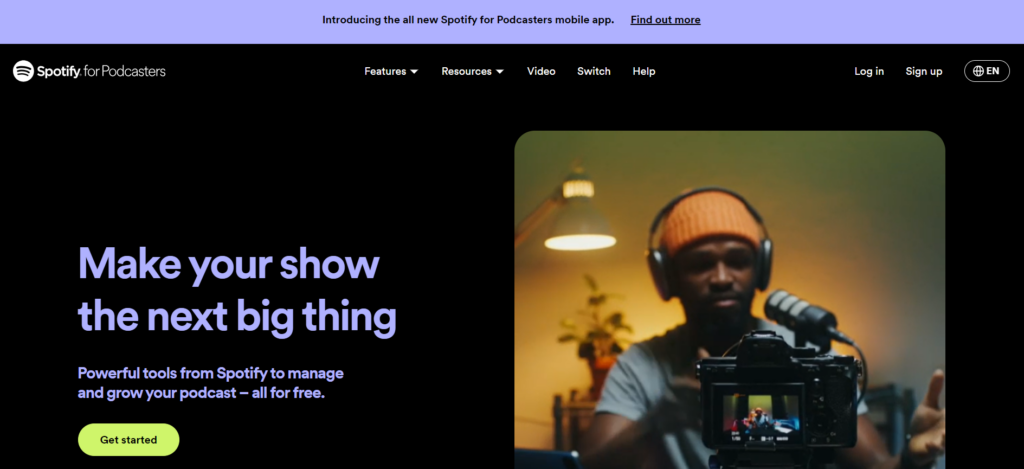
Task: Open the Help page
Action: click(643, 71)
